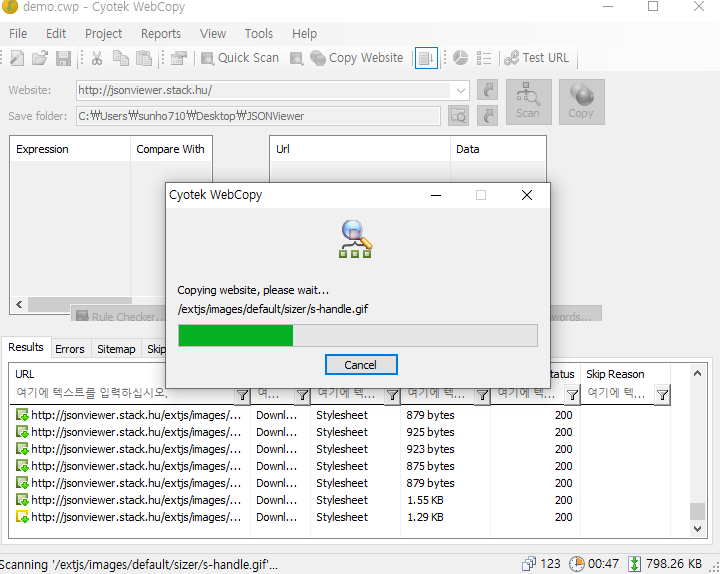This screenshot has height=574, width=720.
Task: Start a Quick Scan from toolbar
Action: coord(240,58)
